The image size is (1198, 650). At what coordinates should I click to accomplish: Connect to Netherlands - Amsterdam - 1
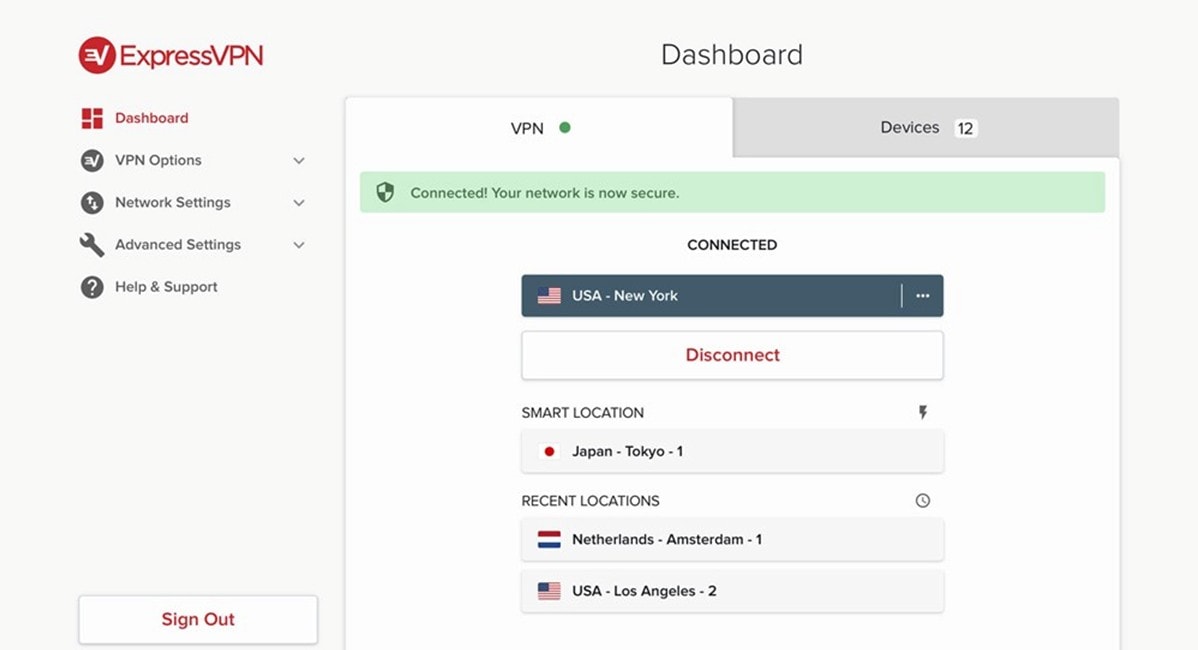click(x=732, y=539)
